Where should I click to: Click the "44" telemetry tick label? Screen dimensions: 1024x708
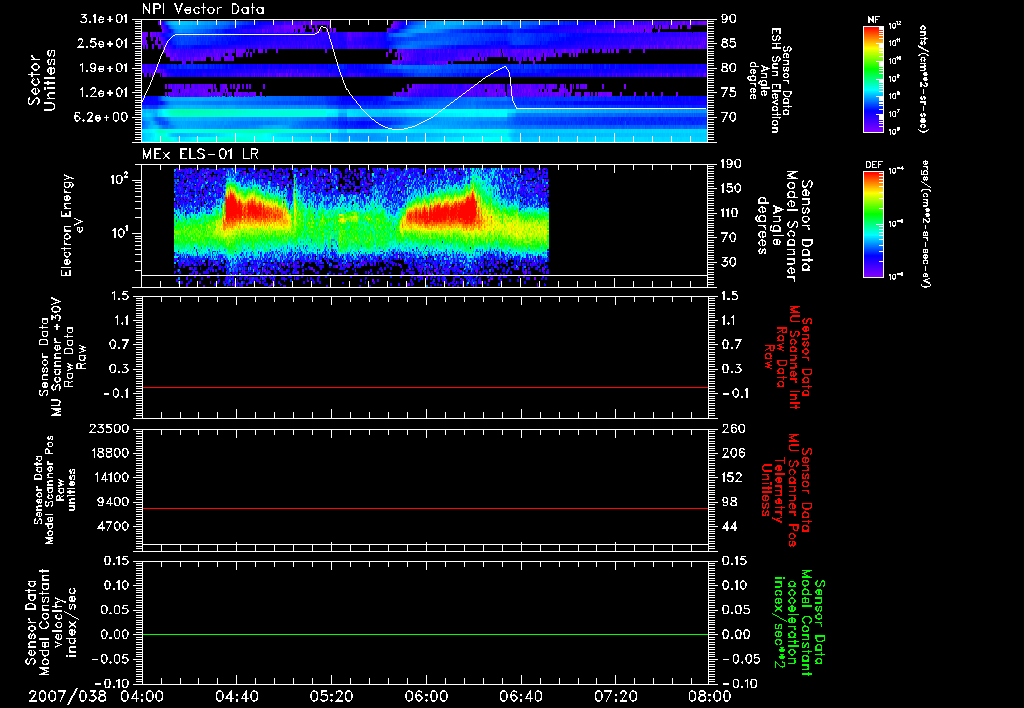pyautogui.click(x=729, y=526)
